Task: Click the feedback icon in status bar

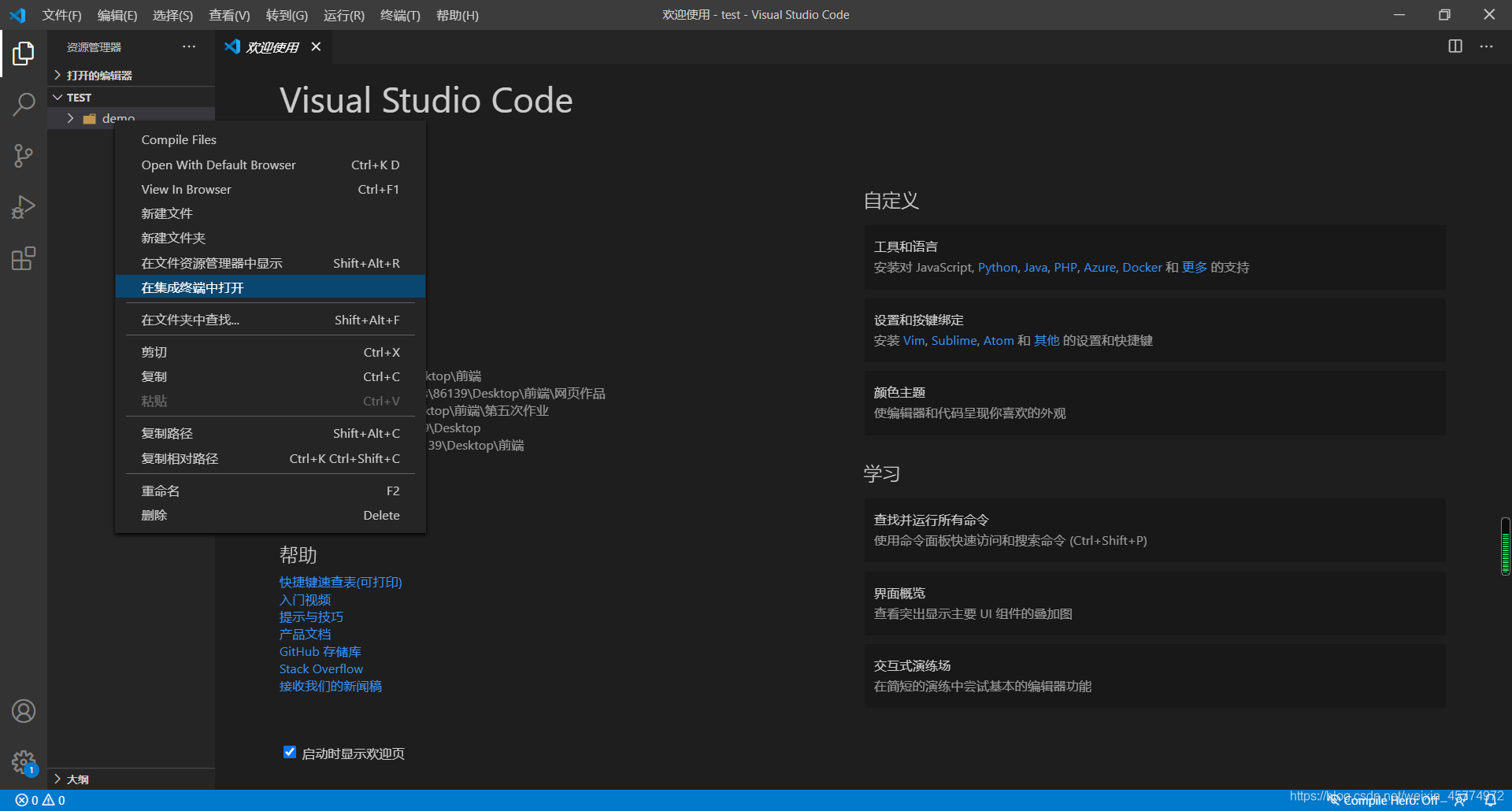Action: click(1461, 800)
